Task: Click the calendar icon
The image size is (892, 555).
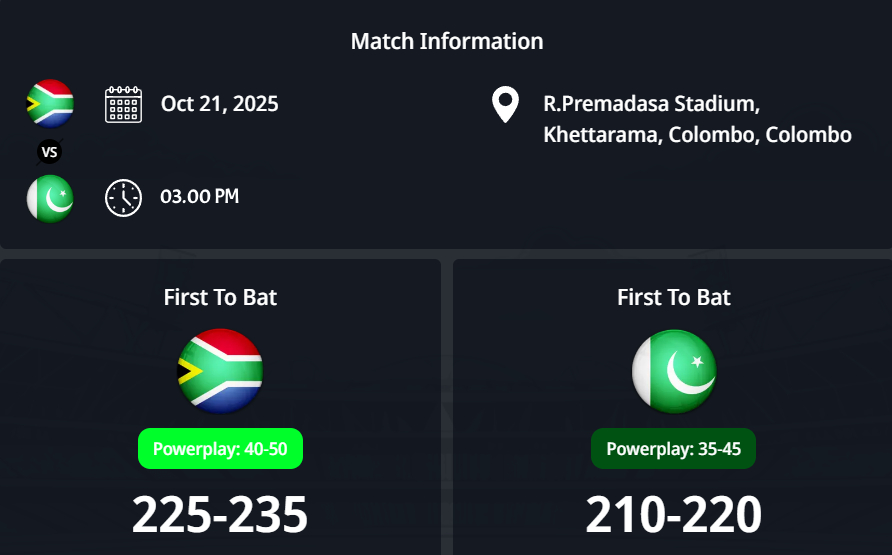Action: click(124, 104)
